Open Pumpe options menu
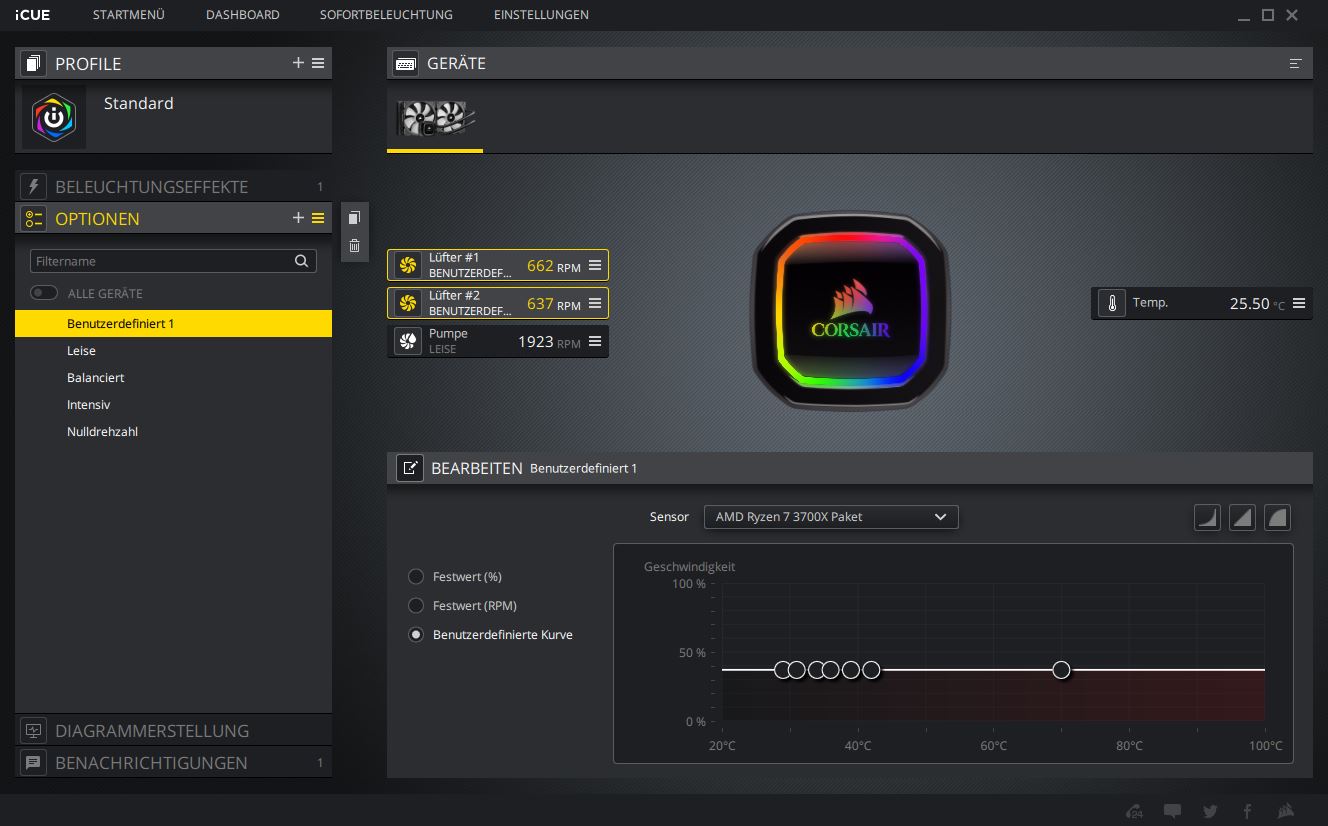 [x=595, y=341]
